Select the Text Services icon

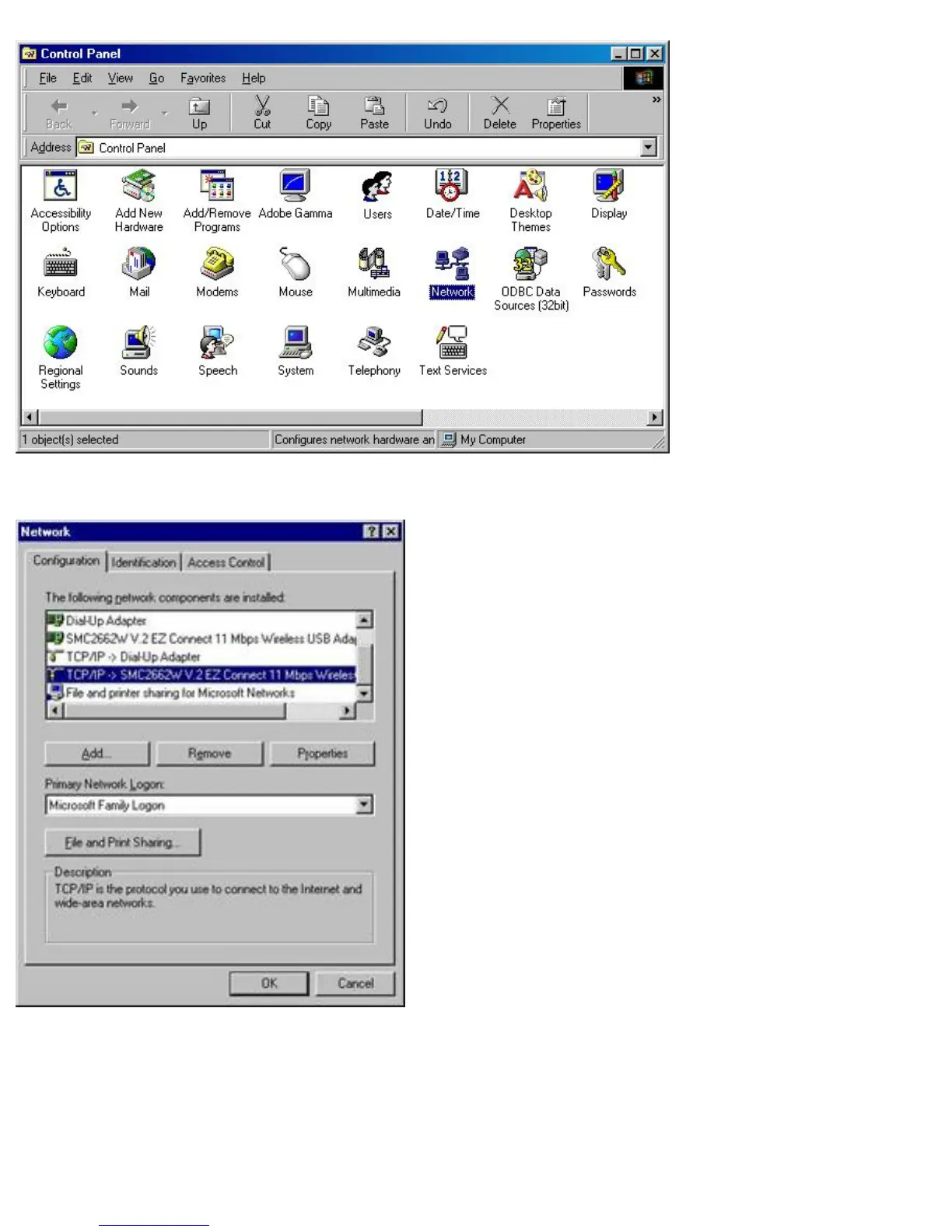(x=453, y=352)
